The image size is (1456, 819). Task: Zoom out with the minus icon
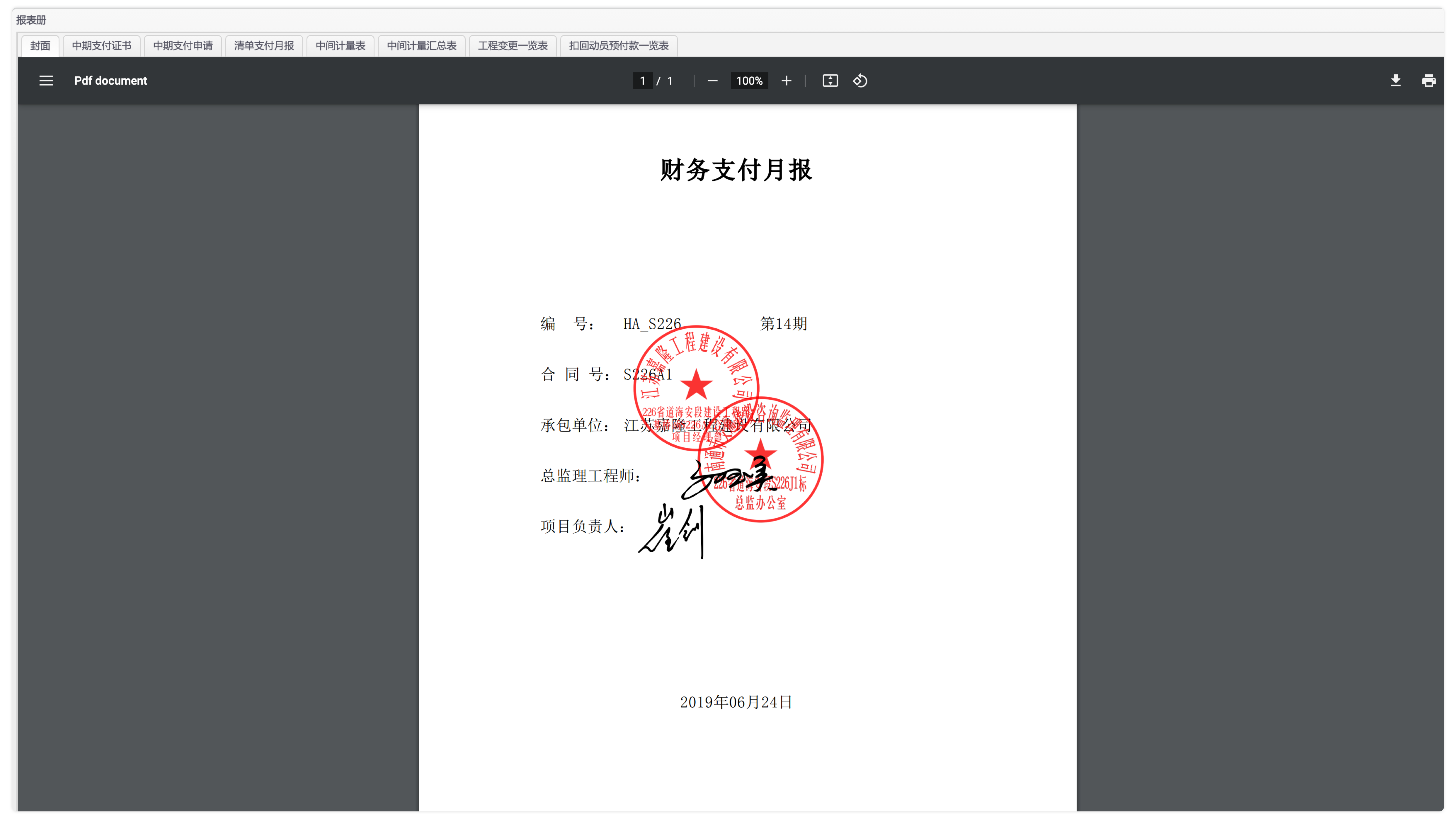pos(712,81)
